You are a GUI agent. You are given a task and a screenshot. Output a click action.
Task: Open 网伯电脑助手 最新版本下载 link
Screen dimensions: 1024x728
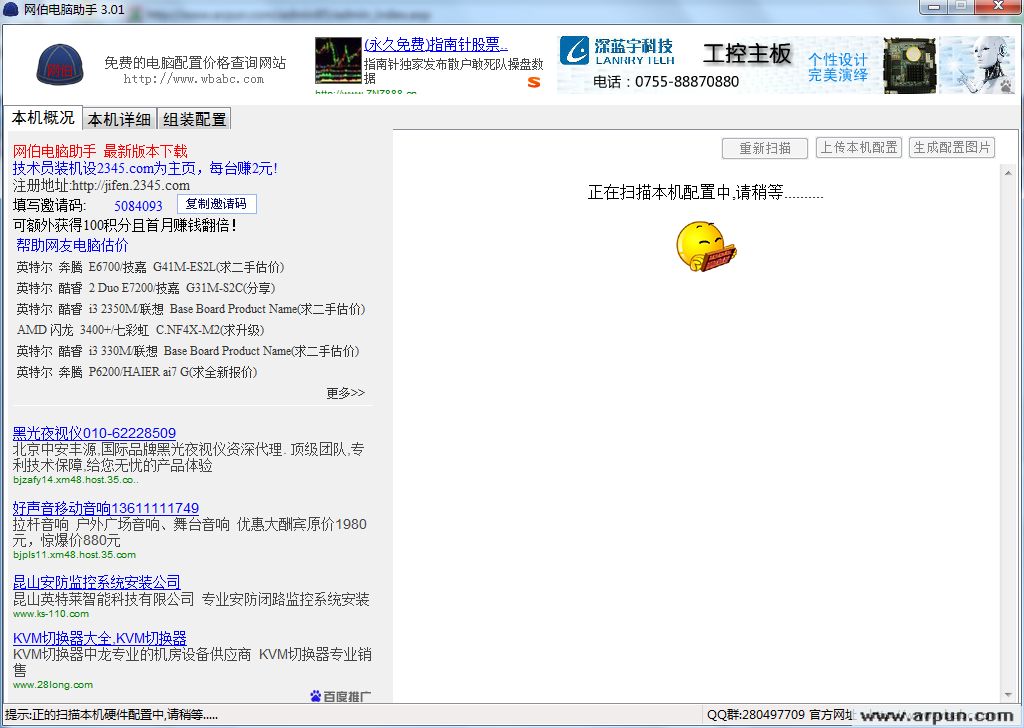pyautogui.click(x=100, y=151)
